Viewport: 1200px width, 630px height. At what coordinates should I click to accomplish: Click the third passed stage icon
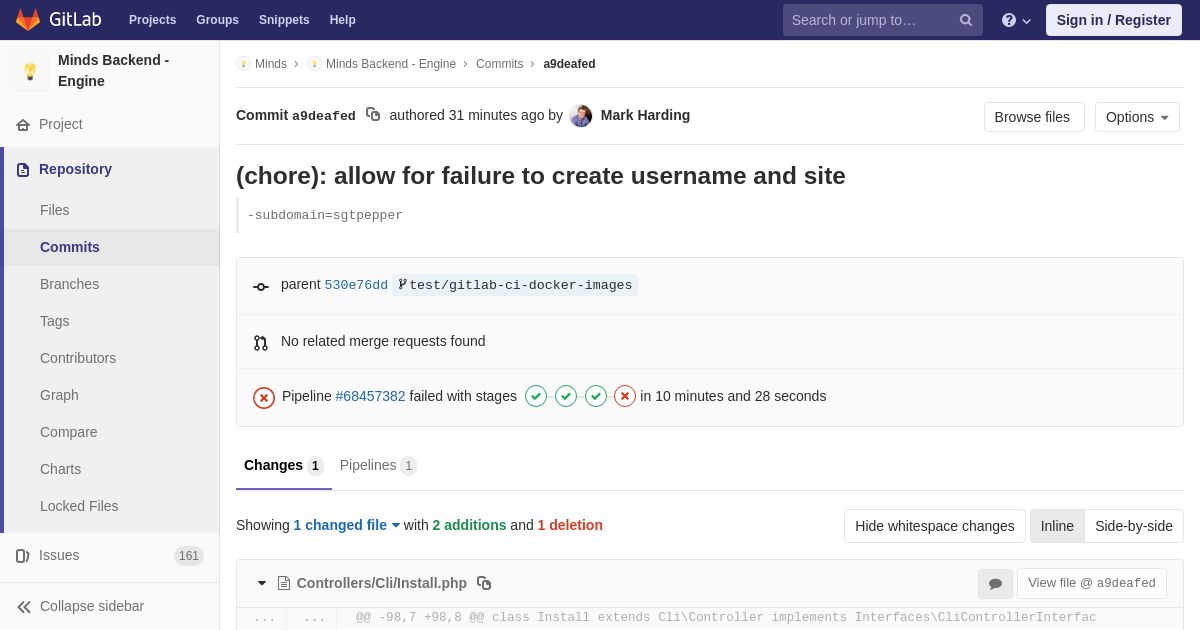[x=596, y=396]
